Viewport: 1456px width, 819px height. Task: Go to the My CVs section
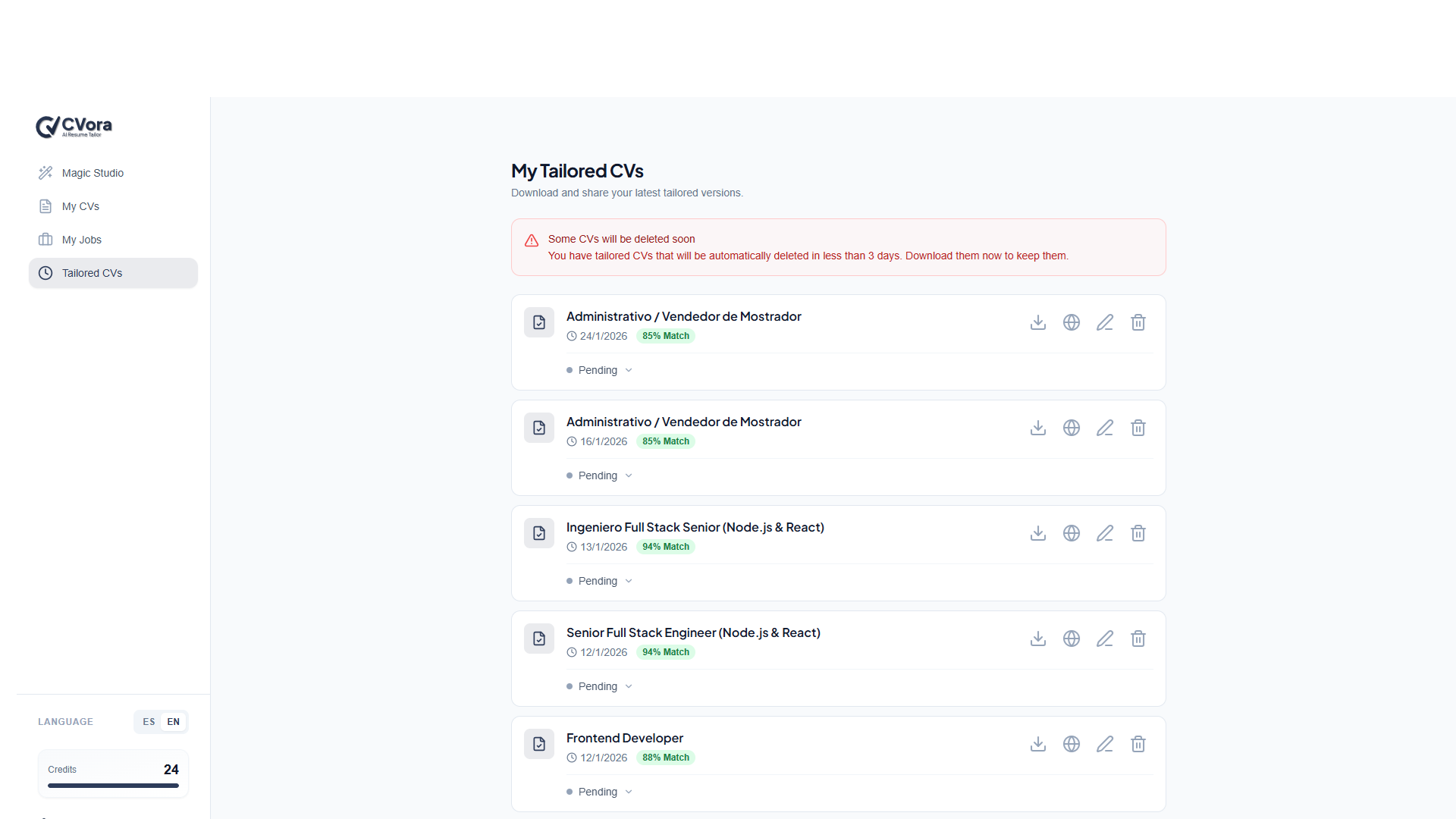tap(80, 206)
